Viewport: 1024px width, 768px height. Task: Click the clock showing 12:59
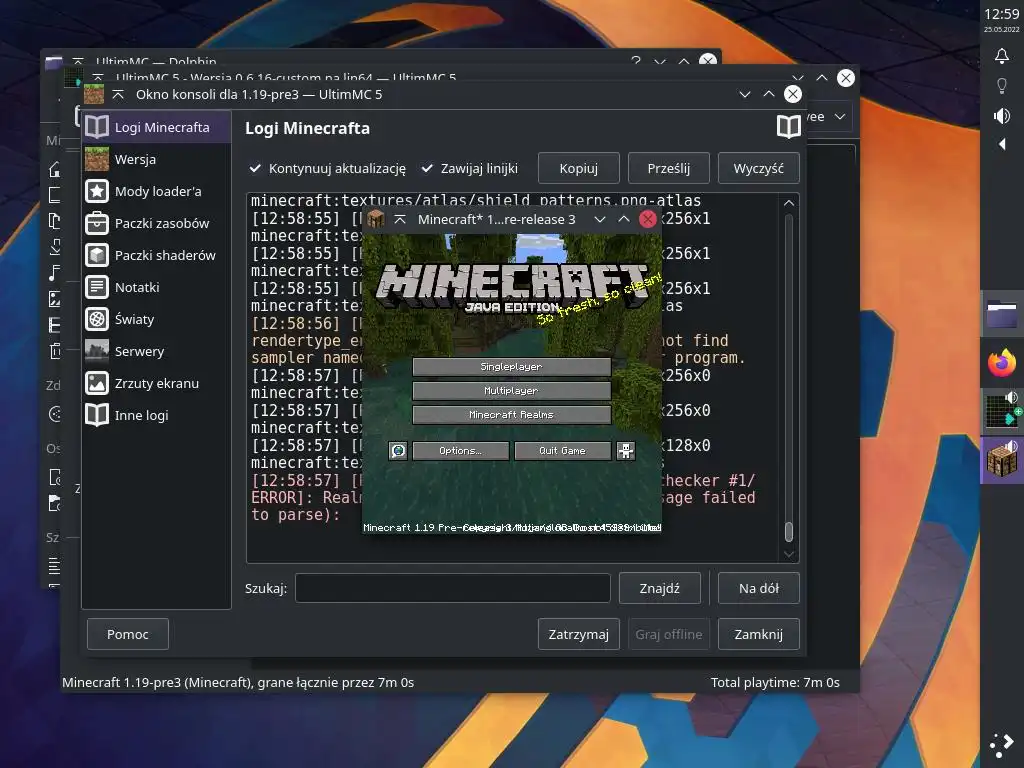(x=1002, y=14)
